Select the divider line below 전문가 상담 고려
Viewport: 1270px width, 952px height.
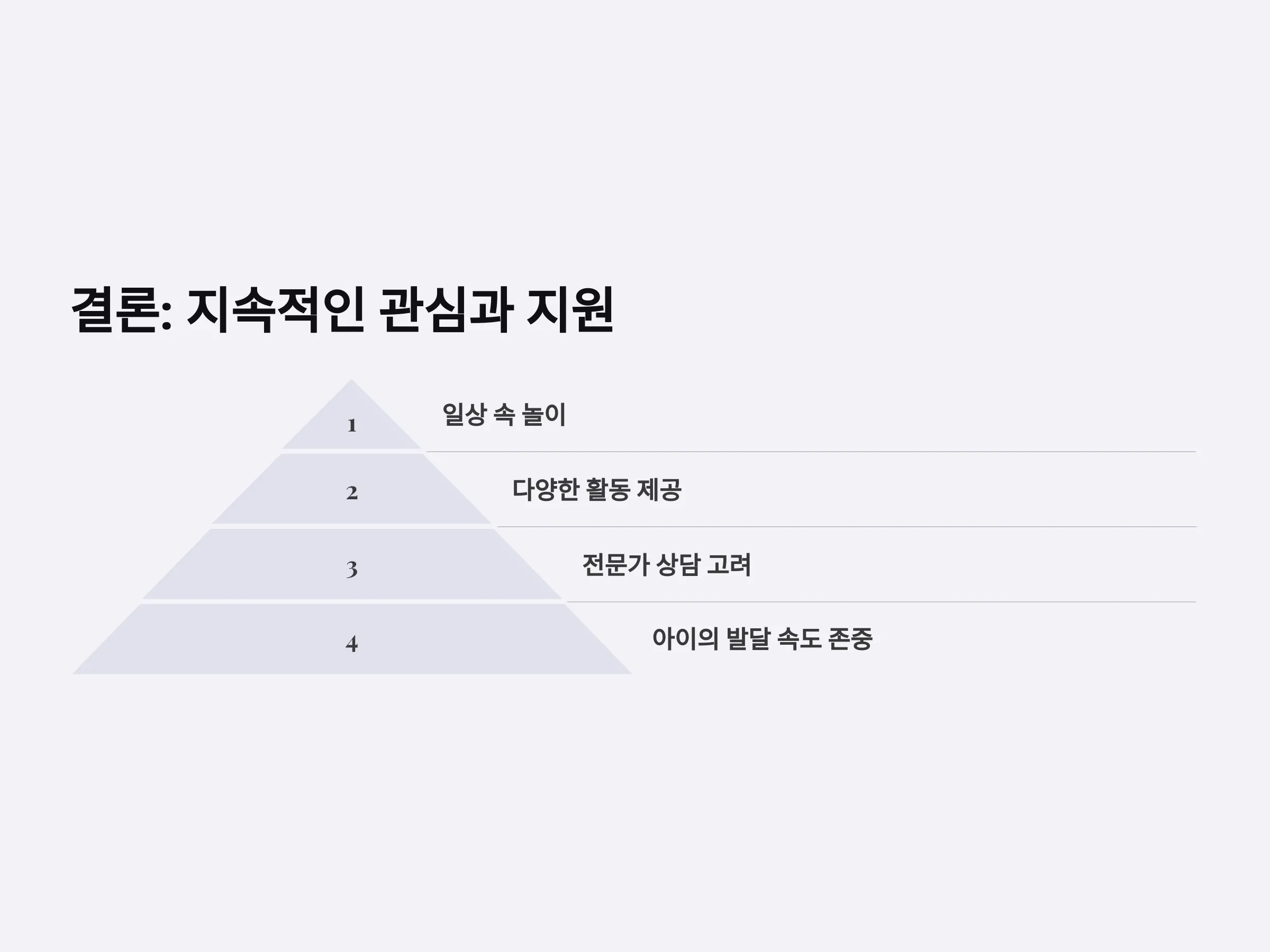pos(881,602)
